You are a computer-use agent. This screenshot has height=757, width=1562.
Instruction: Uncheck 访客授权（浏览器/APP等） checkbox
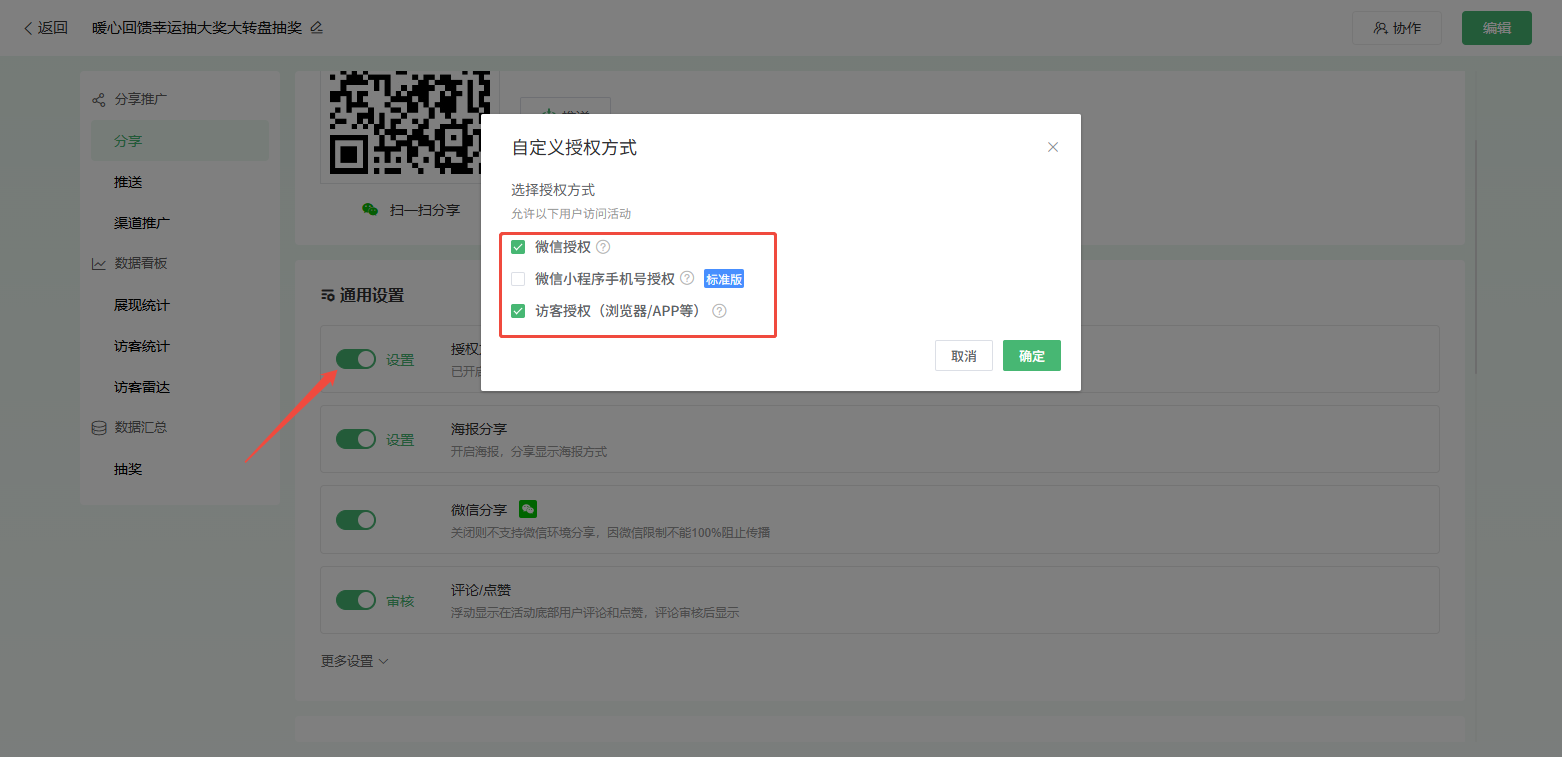518,311
